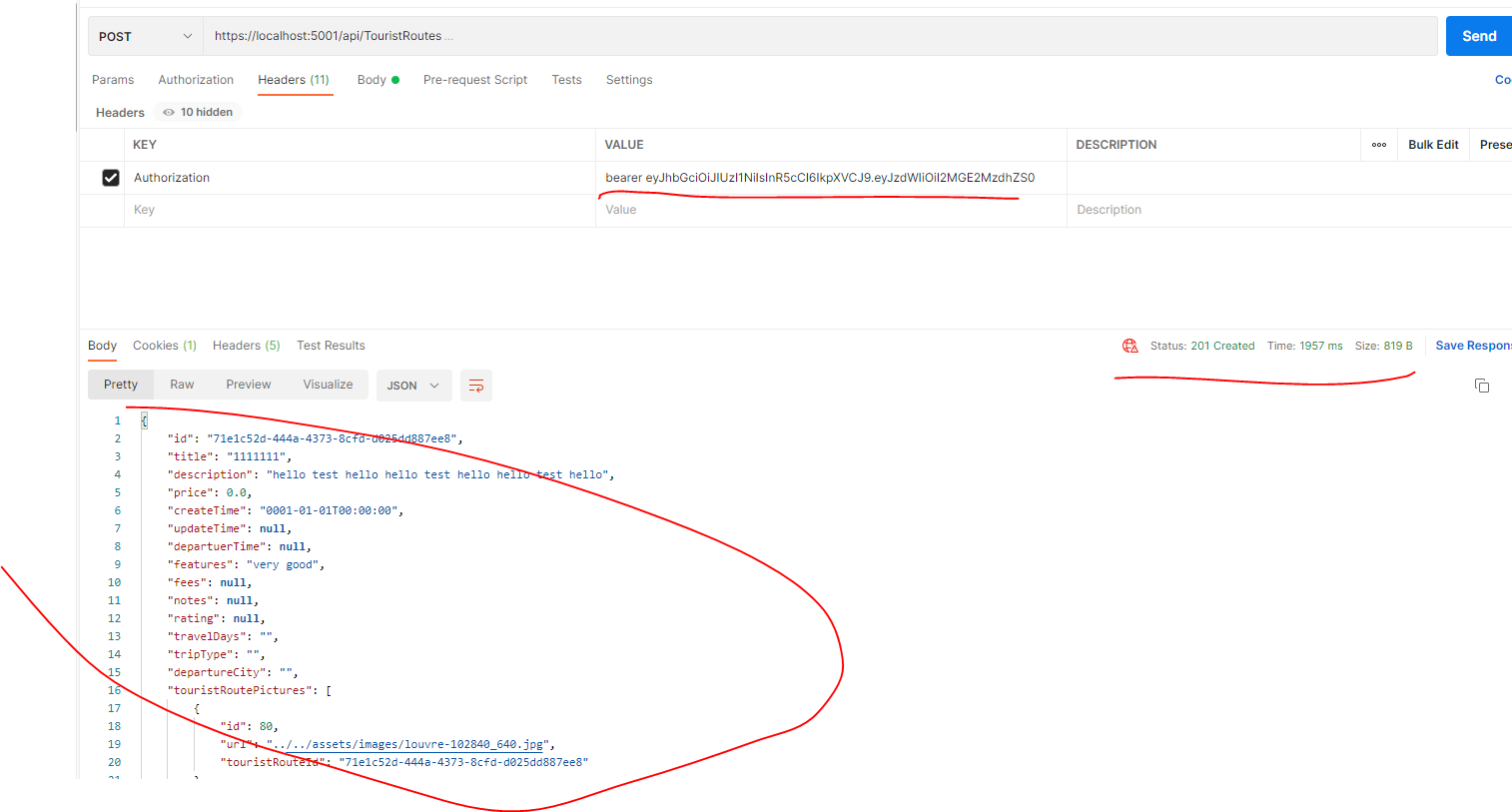Uncheck the Authorization header checkbox
This screenshot has height=812, width=1512.
pos(110,177)
